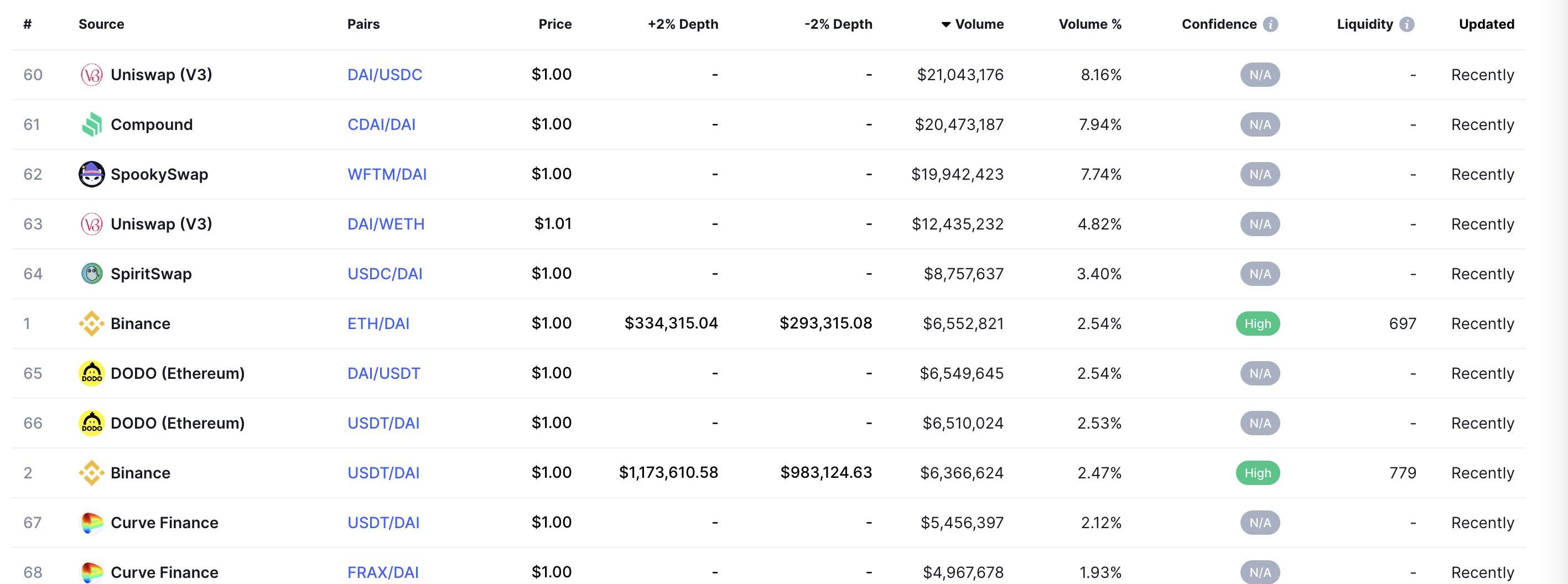The width and height of the screenshot is (1568, 584).
Task: Click the Confidence info icon
Action: pyautogui.click(x=1270, y=24)
